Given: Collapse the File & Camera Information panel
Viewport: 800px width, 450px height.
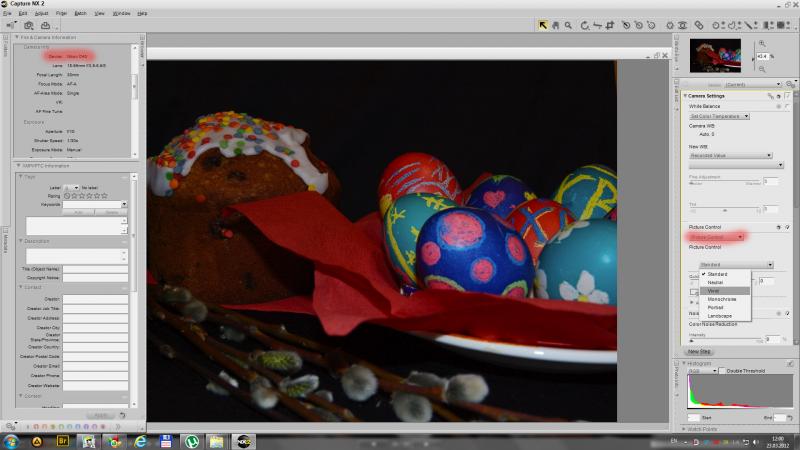Looking at the screenshot, I should click(17, 37).
